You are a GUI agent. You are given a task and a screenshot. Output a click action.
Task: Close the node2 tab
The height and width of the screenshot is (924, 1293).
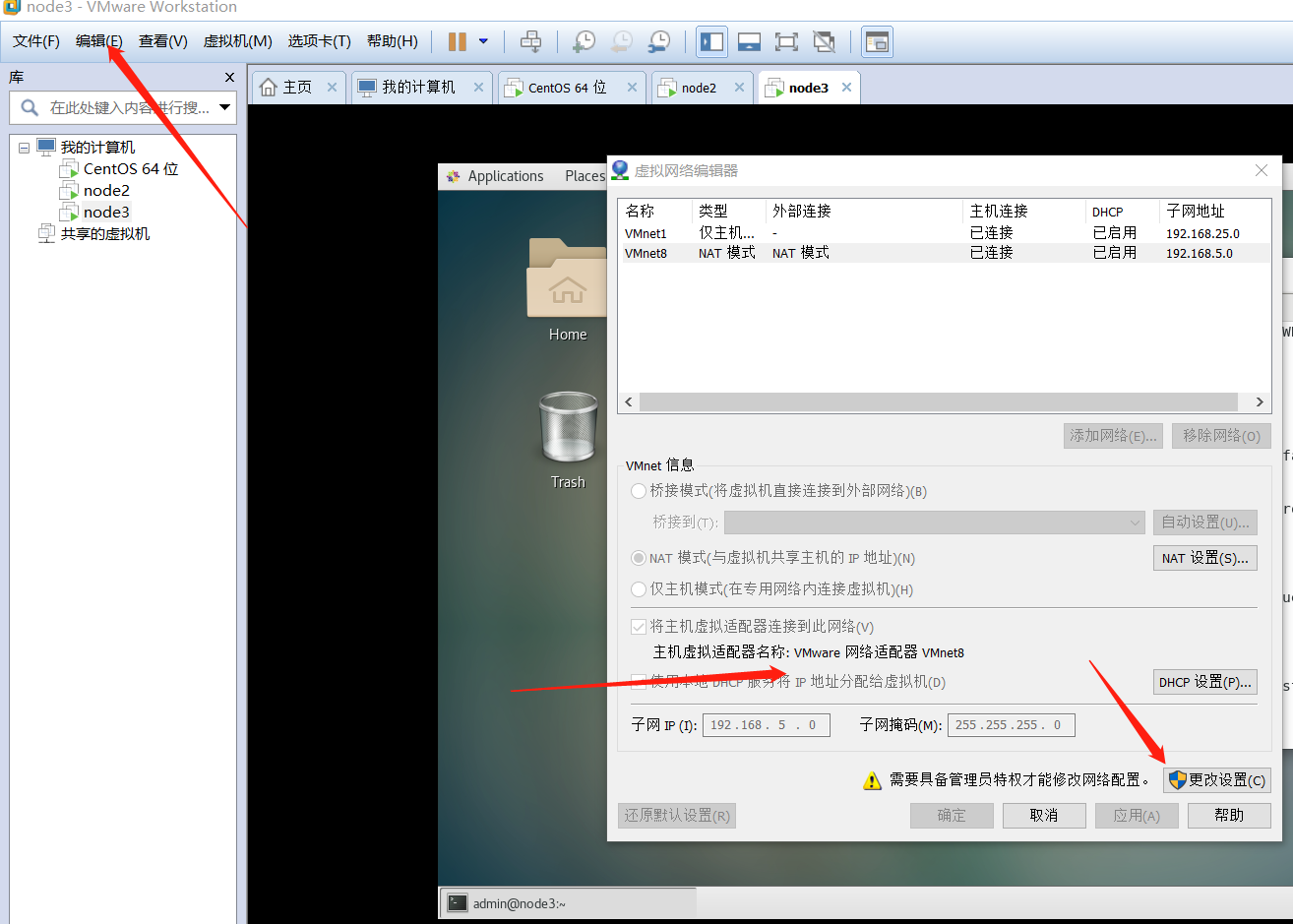tap(738, 87)
